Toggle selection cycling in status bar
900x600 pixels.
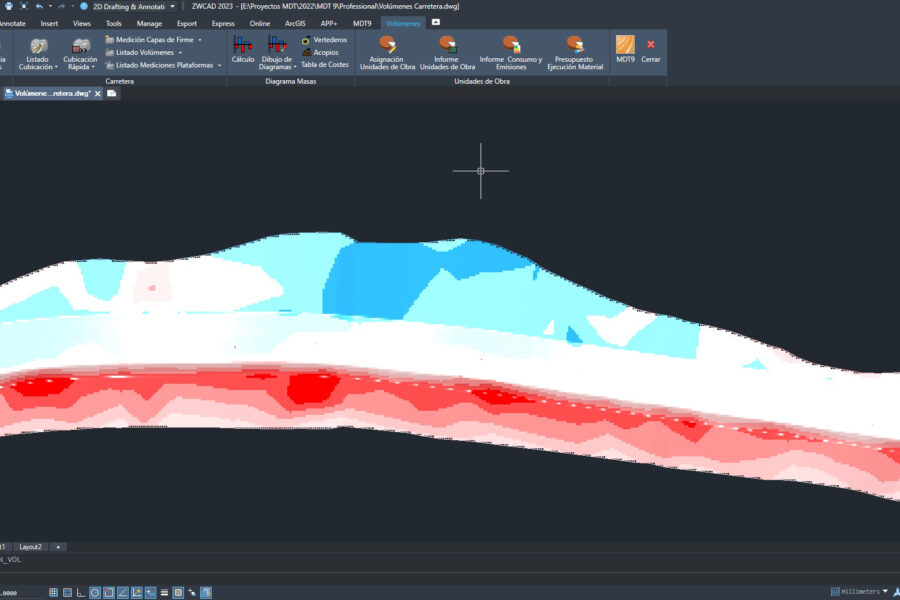192,593
